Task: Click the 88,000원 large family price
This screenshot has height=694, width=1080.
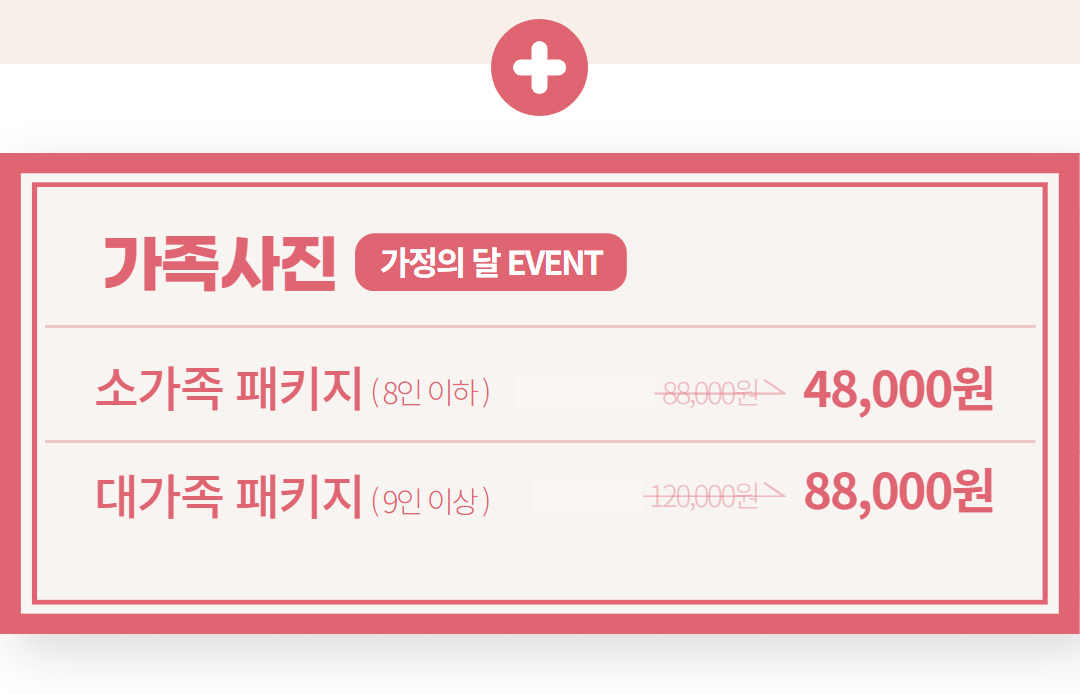Action: [x=898, y=492]
